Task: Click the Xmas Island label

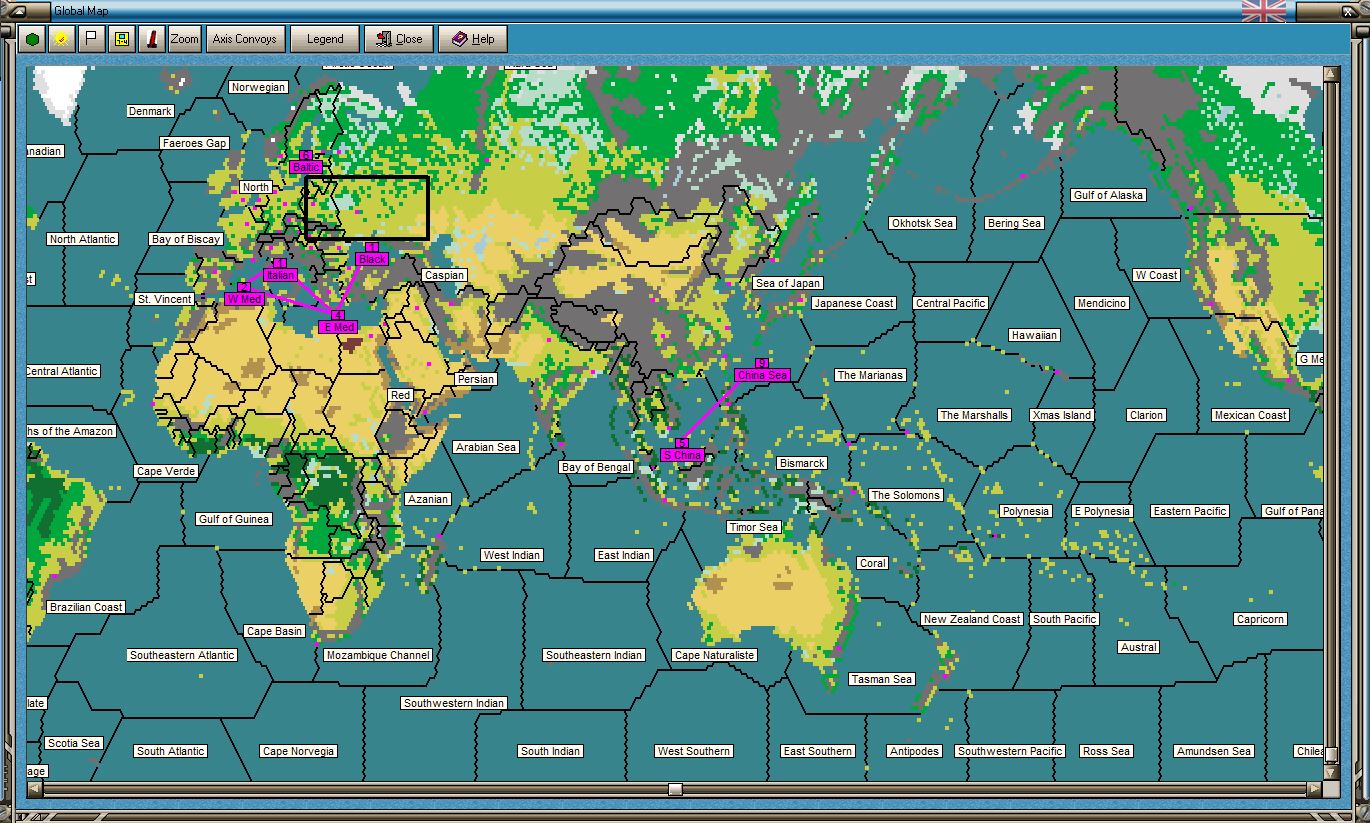Action: (1062, 415)
